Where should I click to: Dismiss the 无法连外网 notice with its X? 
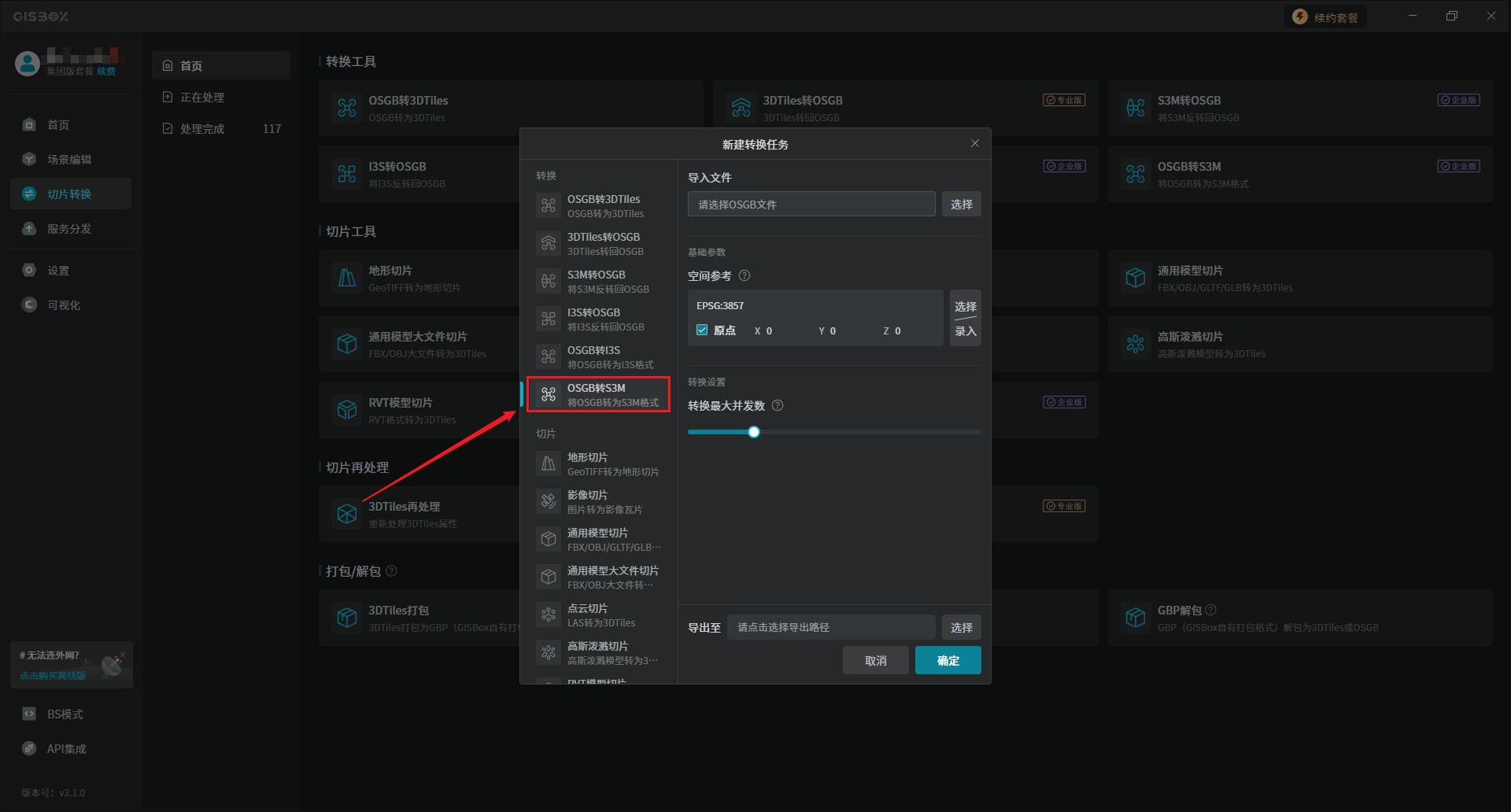[x=123, y=655]
